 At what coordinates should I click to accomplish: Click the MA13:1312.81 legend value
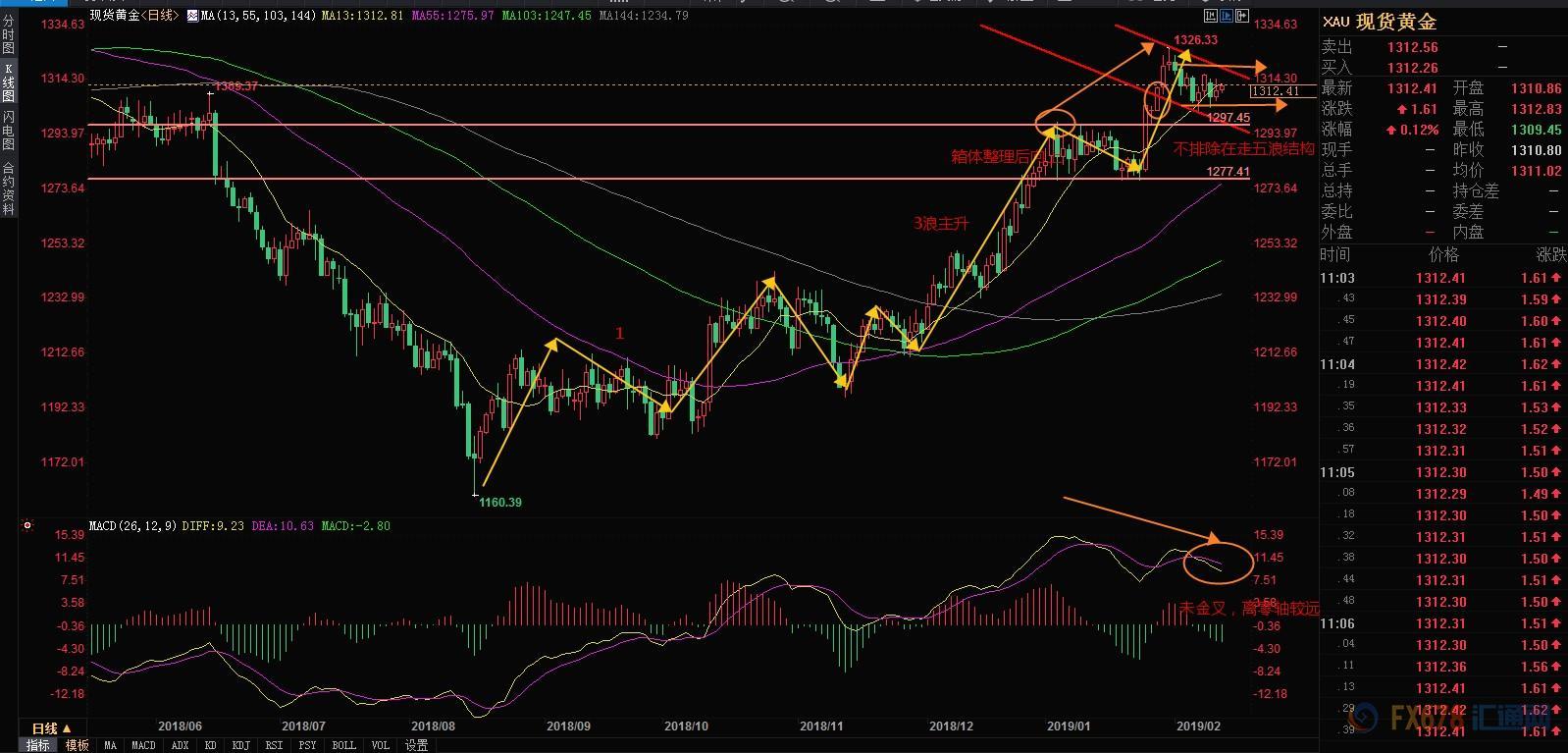[x=362, y=16]
